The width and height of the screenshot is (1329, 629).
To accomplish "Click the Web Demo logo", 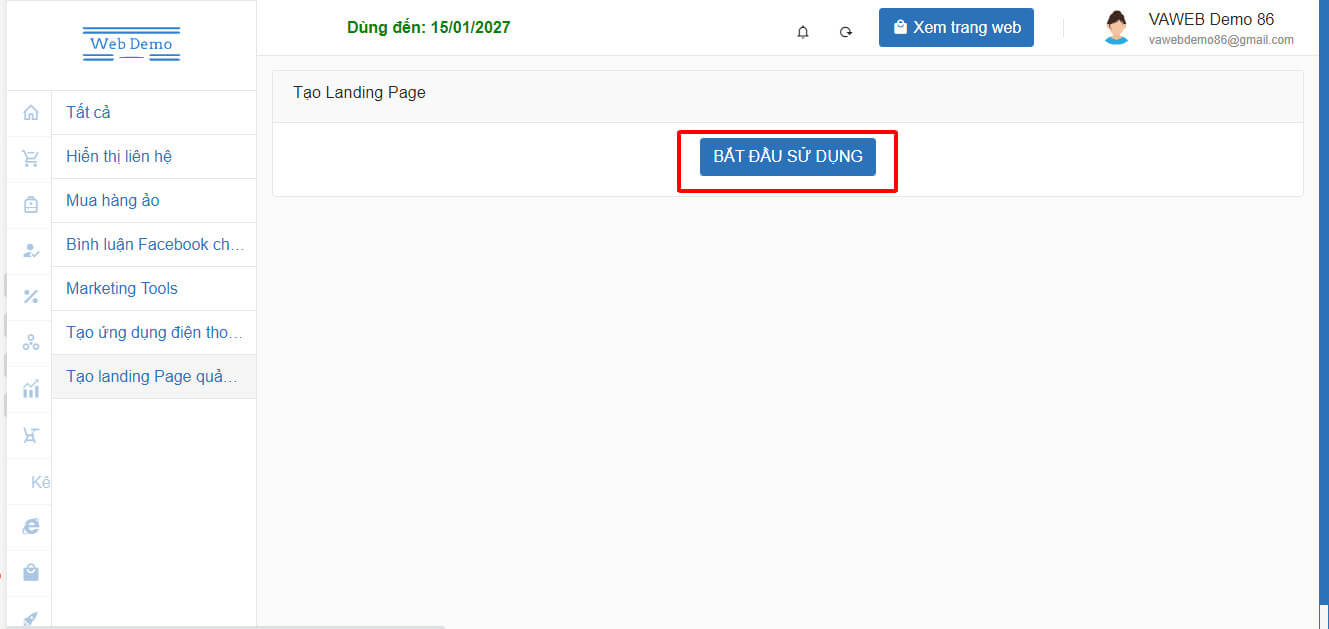I will 131,44.
